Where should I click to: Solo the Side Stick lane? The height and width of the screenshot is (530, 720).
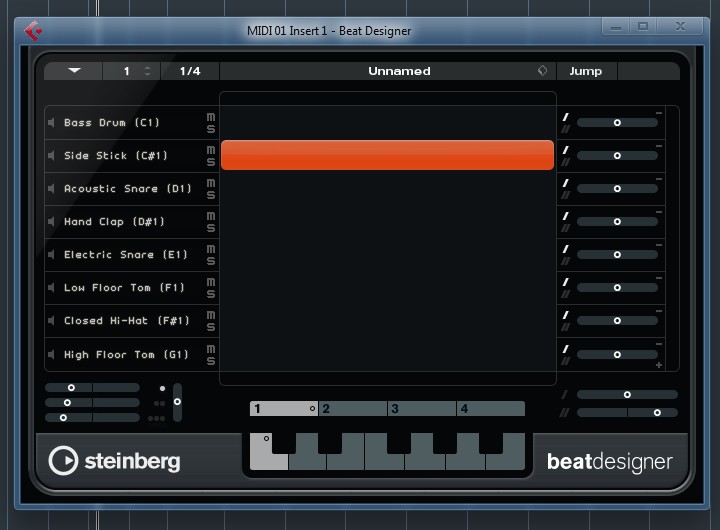[211, 162]
